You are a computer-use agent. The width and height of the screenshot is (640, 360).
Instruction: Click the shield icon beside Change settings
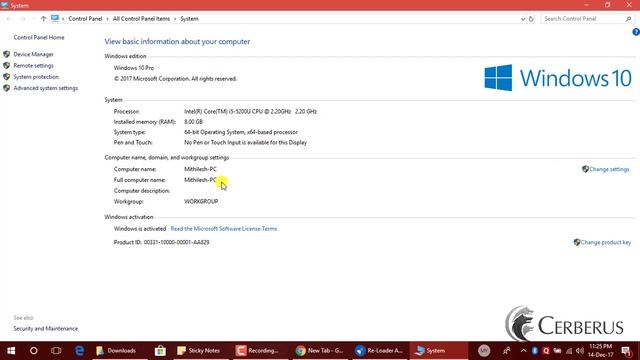point(585,169)
